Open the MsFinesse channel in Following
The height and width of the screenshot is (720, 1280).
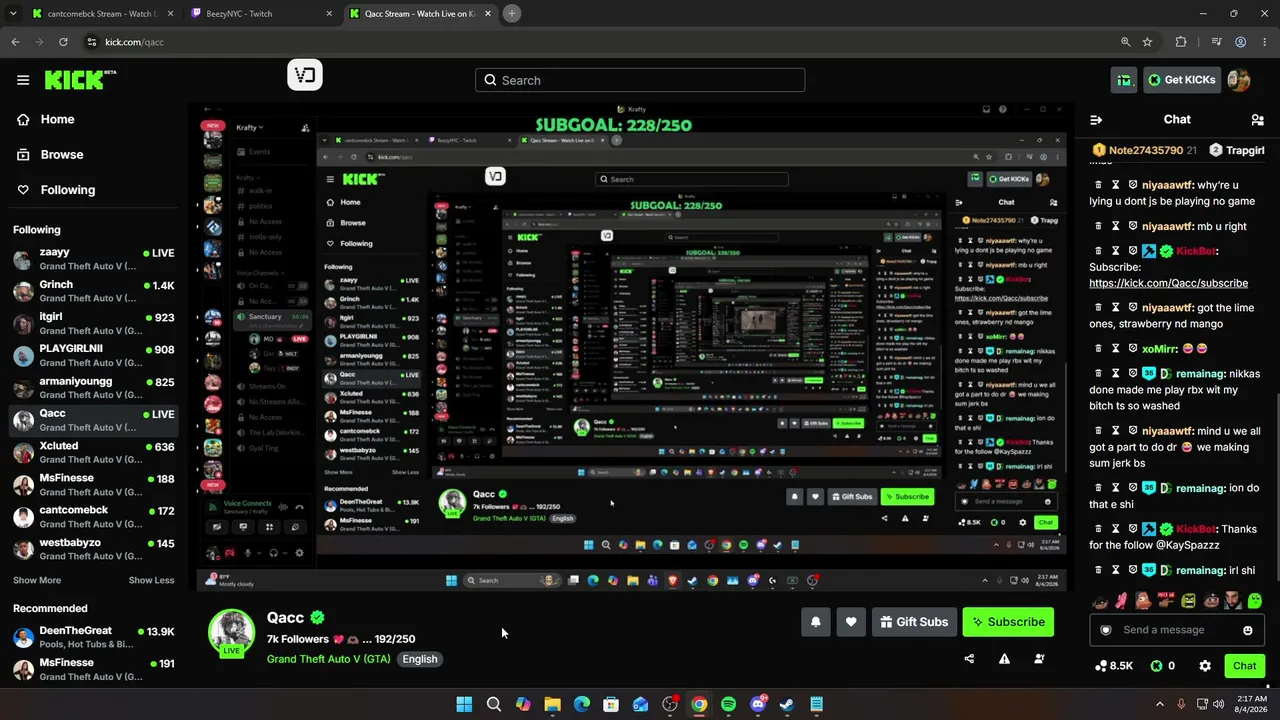(95, 485)
